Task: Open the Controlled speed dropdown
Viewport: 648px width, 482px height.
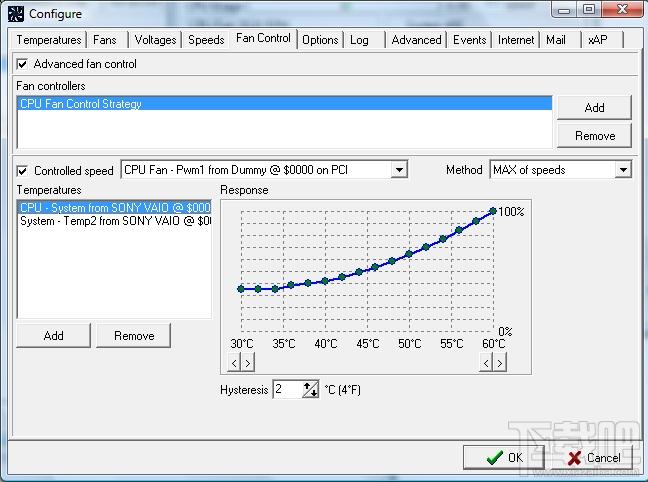Action: (399, 169)
